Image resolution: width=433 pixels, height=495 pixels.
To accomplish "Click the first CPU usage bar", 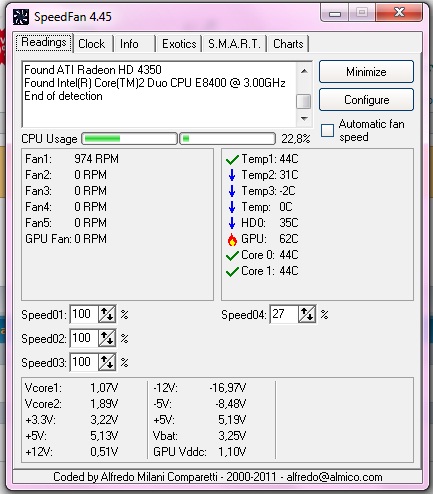I will coord(129,139).
